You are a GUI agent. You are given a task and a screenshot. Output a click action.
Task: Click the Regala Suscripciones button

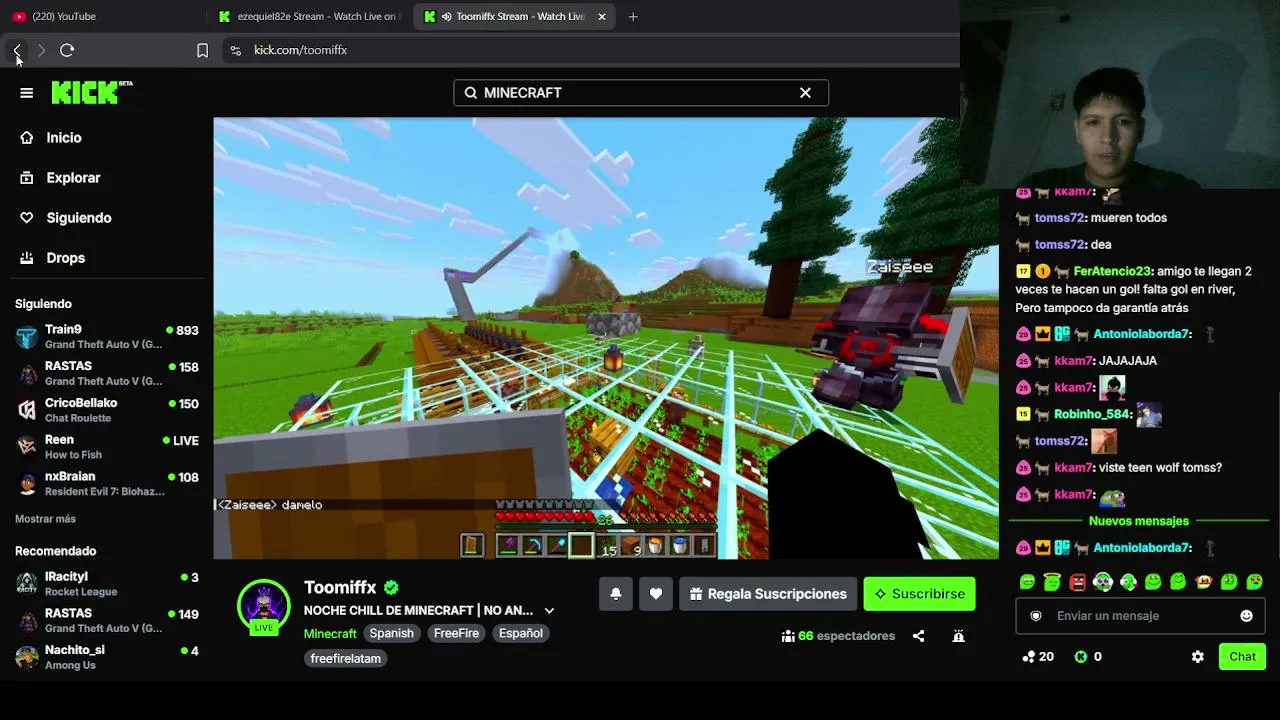[x=767, y=594]
